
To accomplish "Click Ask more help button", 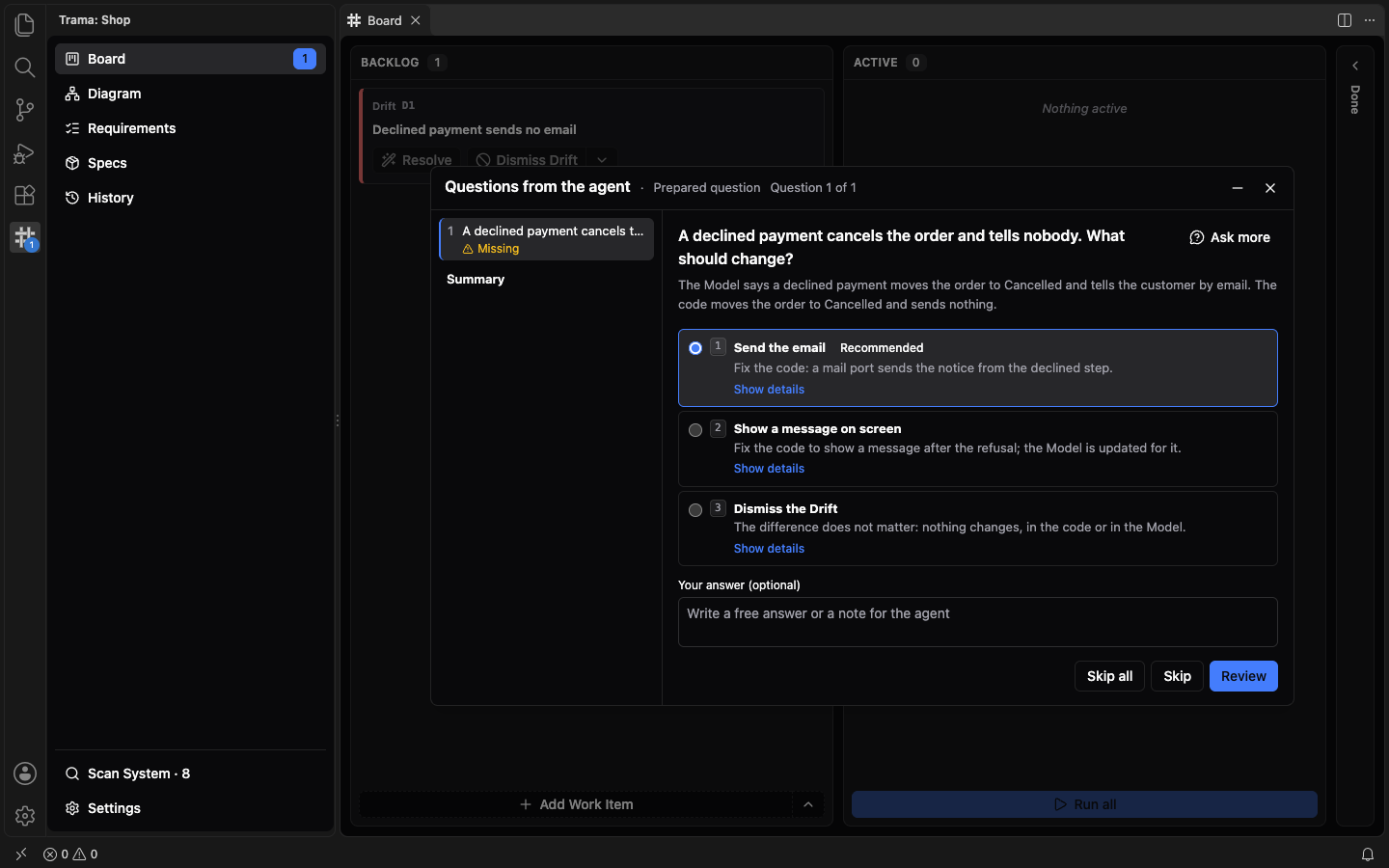I will (1230, 237).
